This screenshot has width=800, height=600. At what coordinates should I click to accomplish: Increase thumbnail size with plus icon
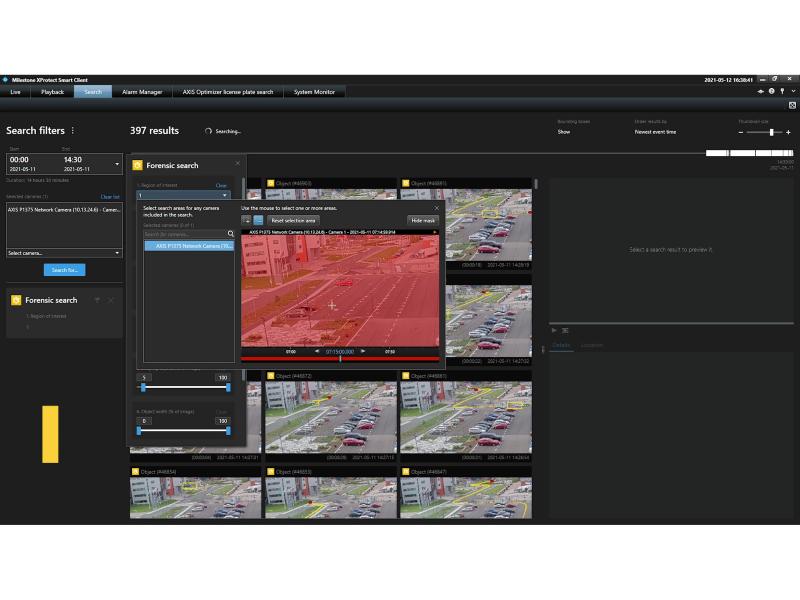(x=788, y=133)
